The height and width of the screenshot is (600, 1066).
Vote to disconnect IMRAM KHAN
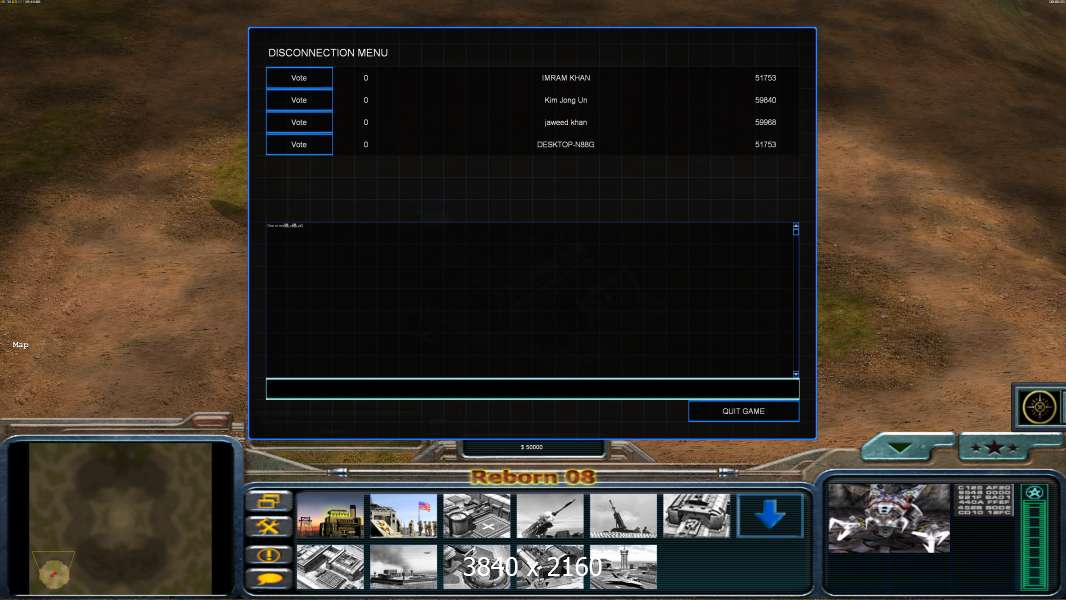(x=299, y=78)
